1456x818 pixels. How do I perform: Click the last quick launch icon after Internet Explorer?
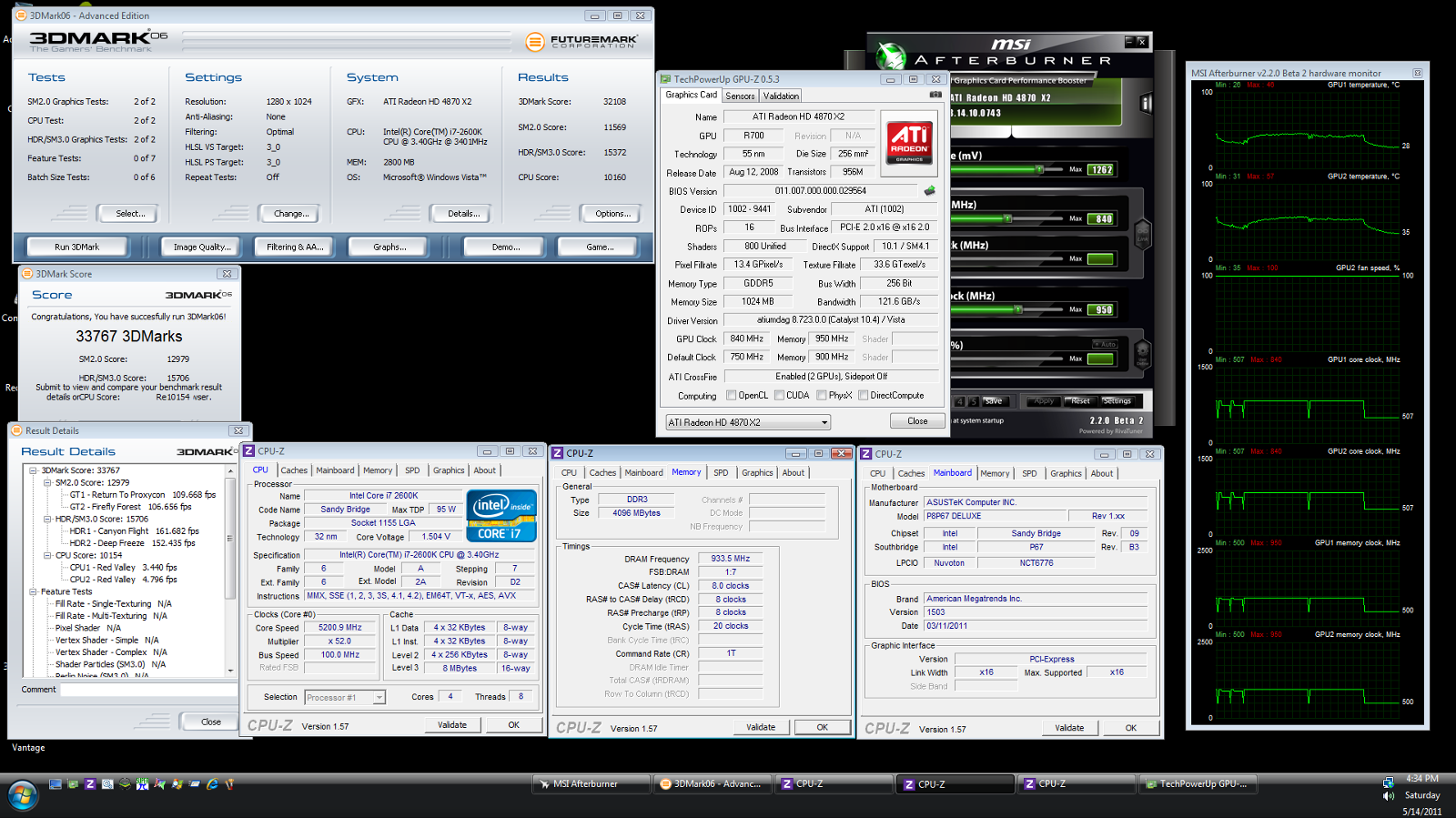(229, 784)
